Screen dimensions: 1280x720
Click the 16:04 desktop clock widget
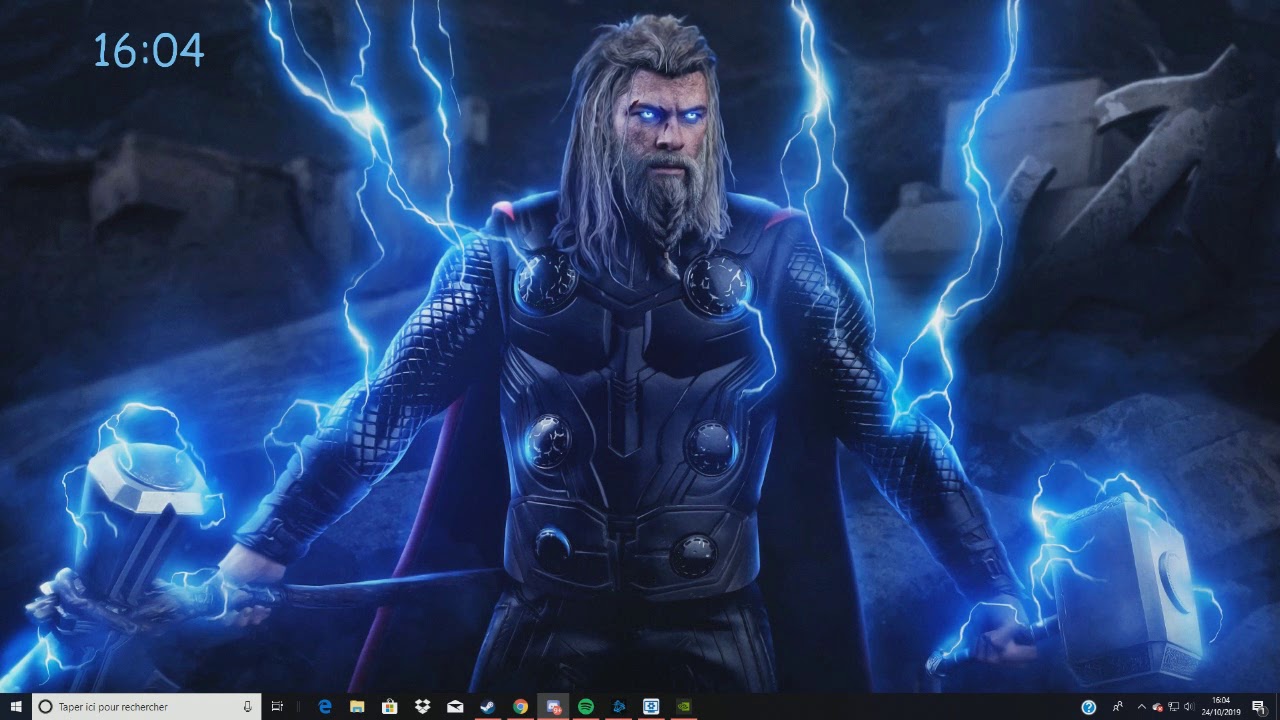point(149,50)
